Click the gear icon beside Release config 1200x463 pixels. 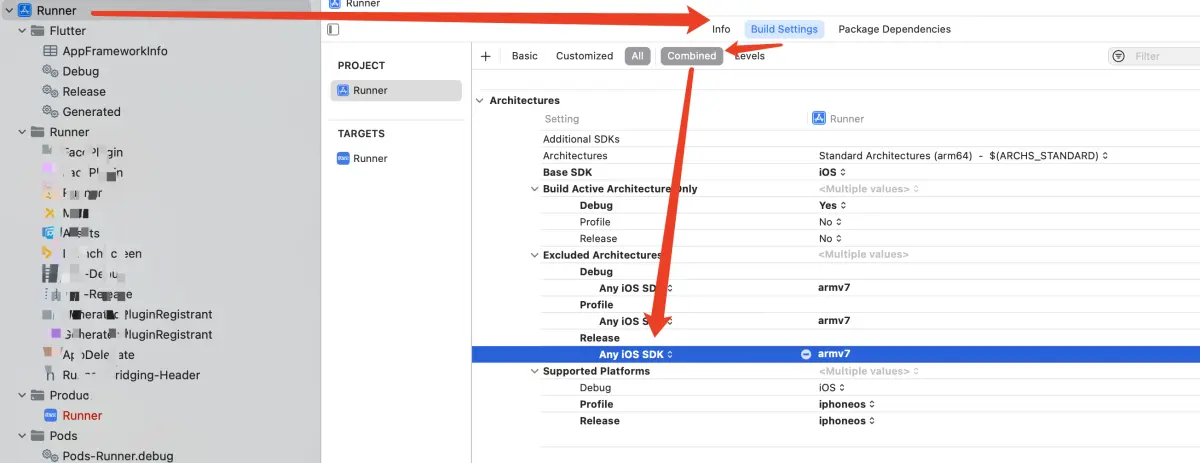50,91
